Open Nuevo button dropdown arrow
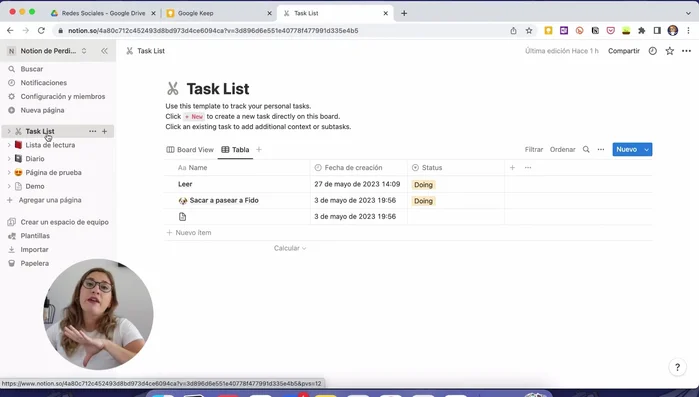The width and height of the screenshot is (699, 397). pyautogui.click(x=646, y=150)
